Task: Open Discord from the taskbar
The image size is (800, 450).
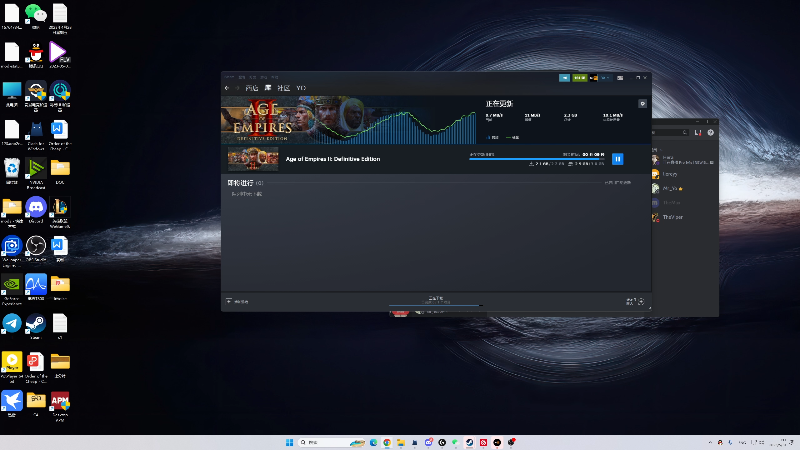Action: coord(429,442)
